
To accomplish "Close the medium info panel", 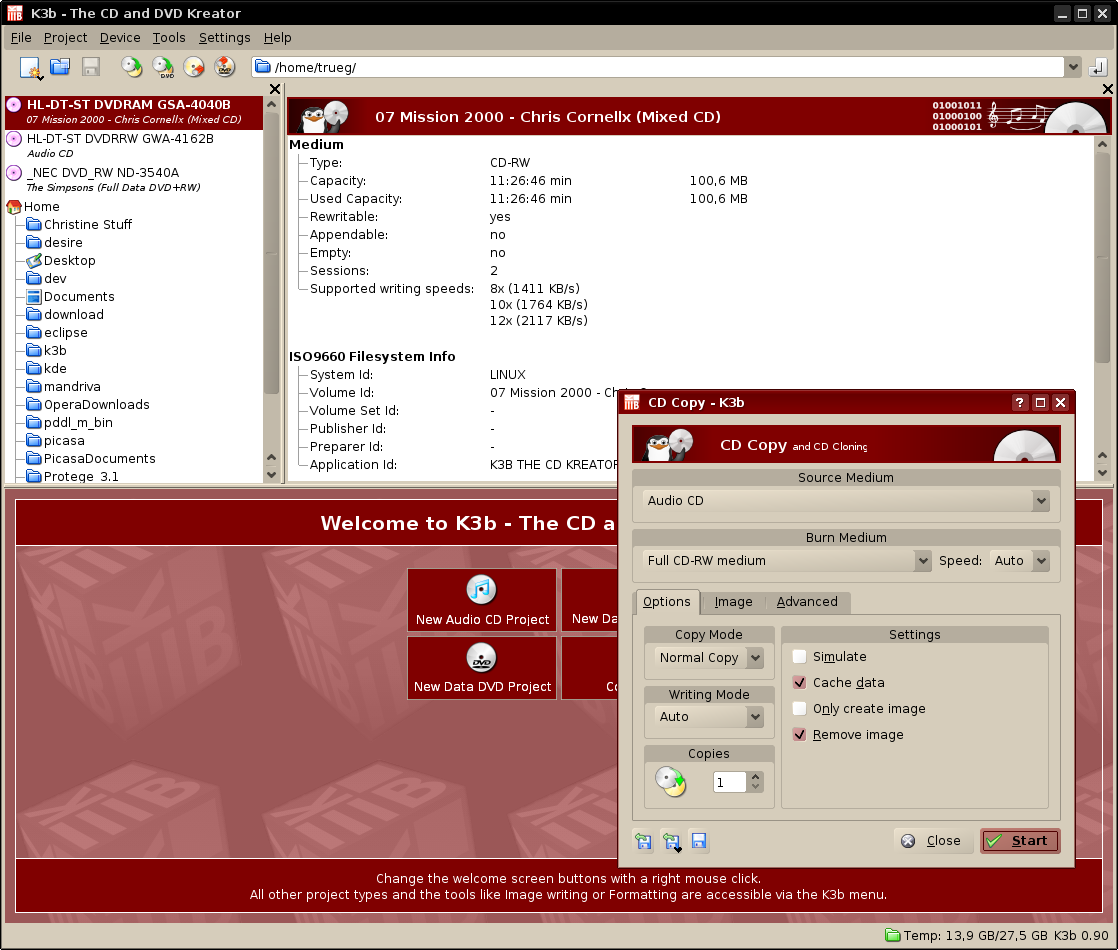I will click(x=1107, y=89).
